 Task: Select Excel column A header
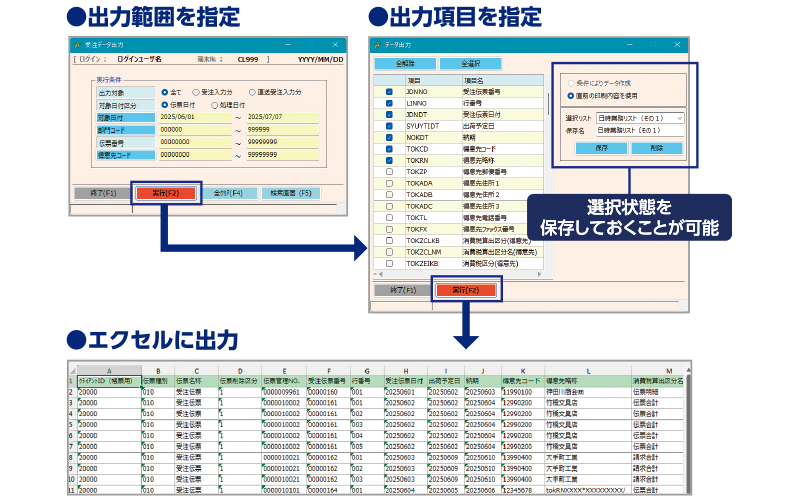pos(109,371)
